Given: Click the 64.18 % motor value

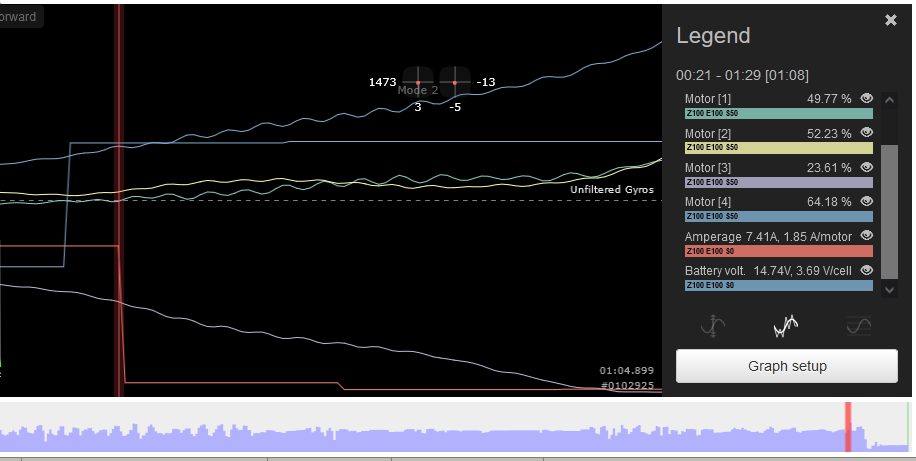Looking at the screenshot, I should coord(829,202).
